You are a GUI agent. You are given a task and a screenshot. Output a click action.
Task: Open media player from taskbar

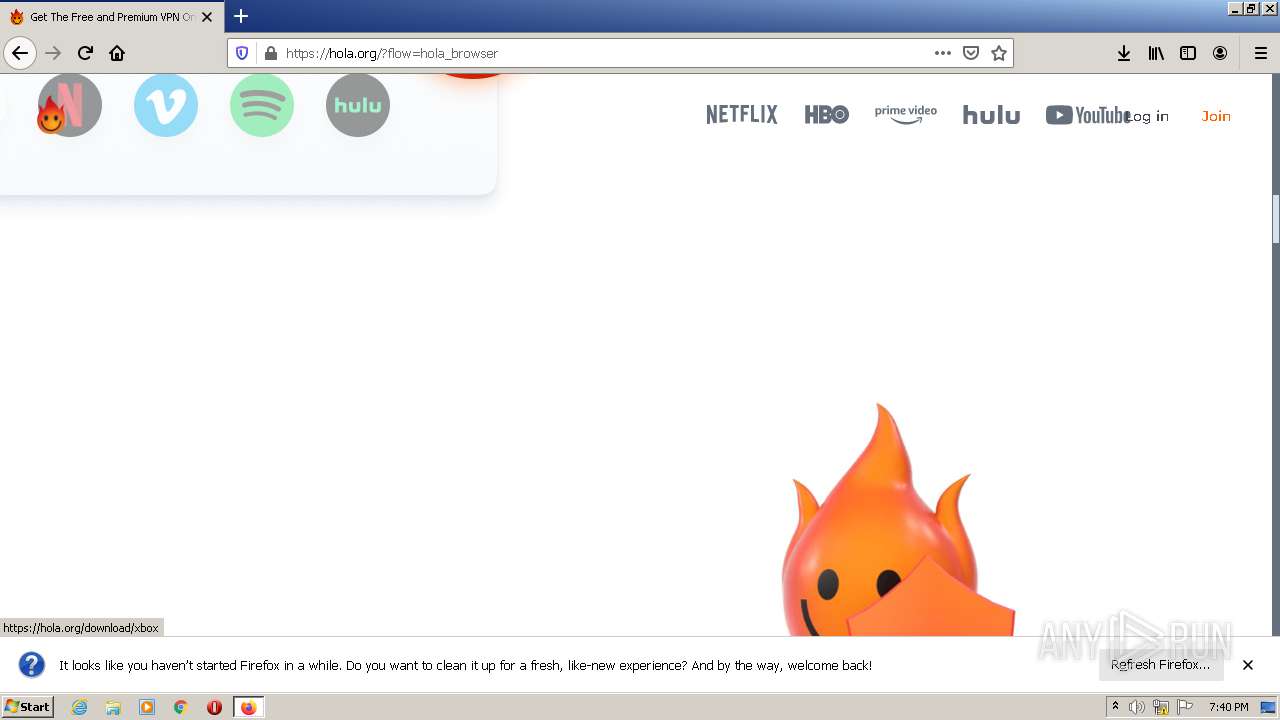(x=147, y=707)
